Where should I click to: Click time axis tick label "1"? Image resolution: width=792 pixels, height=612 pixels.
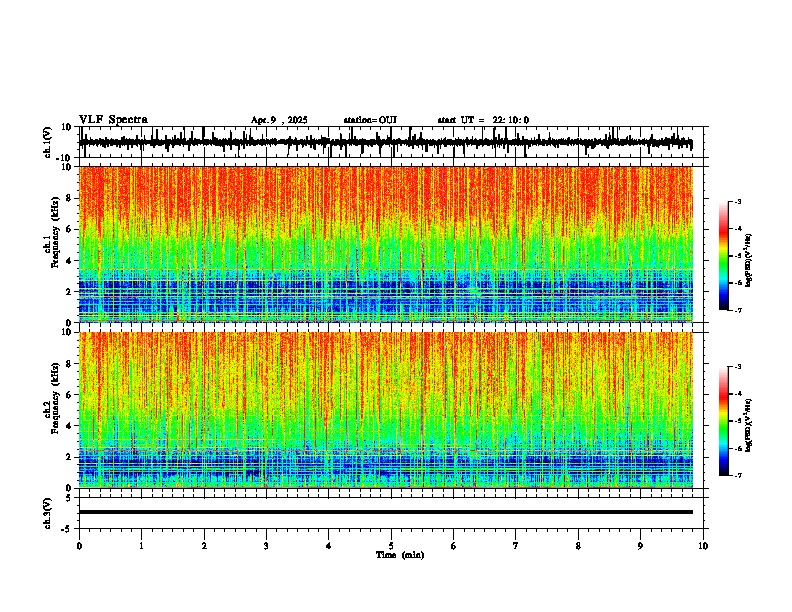coord(141,546)
